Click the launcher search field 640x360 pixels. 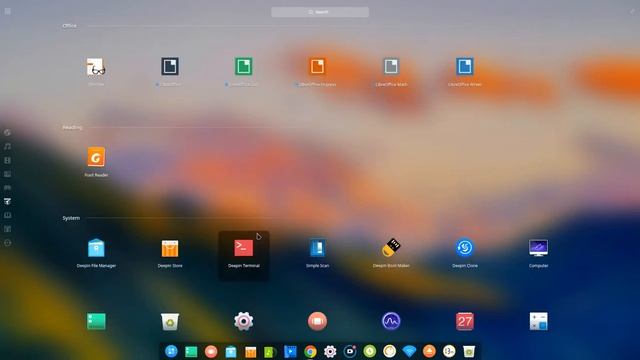coord(320,12)
